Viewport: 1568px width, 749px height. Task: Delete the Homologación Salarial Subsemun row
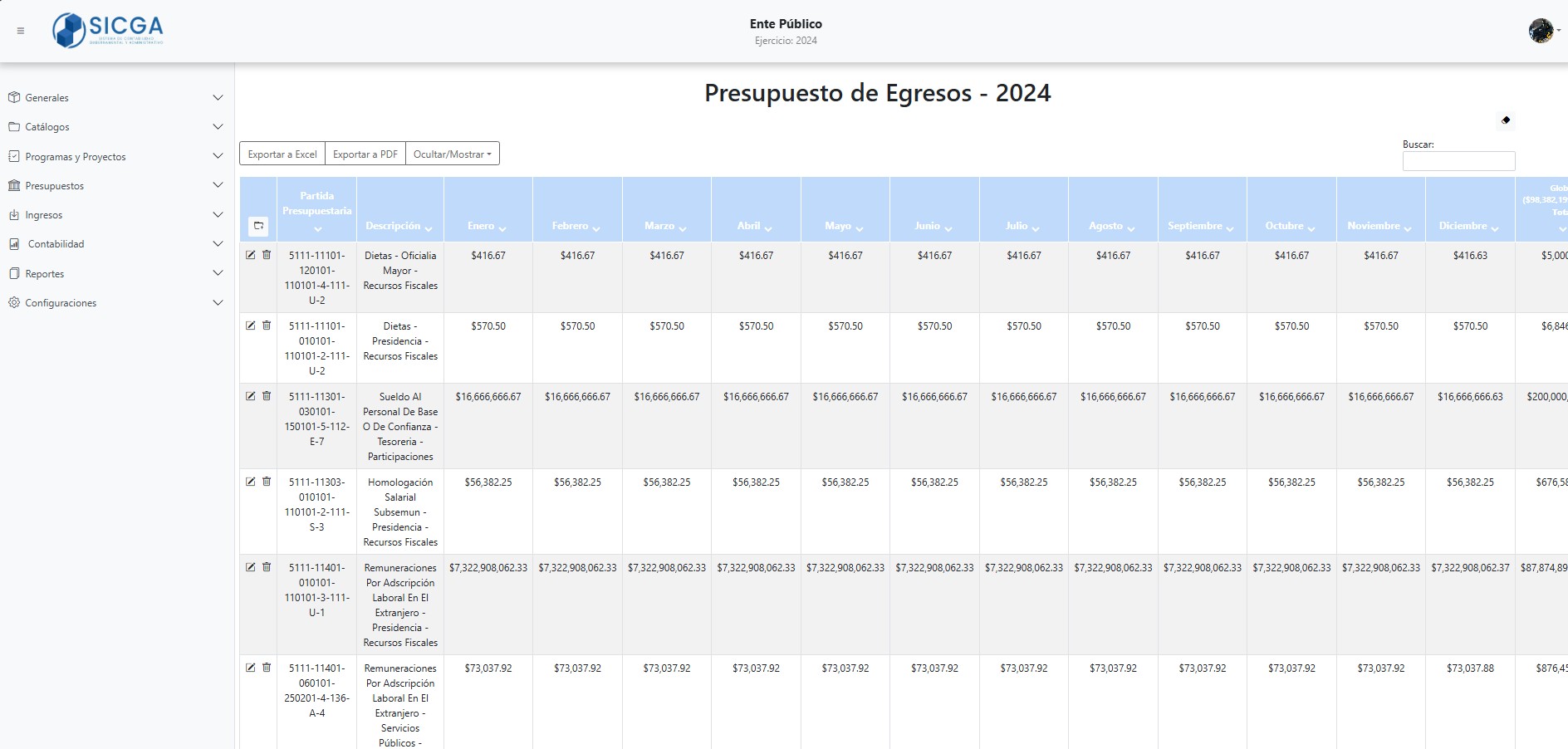point(267,482)
